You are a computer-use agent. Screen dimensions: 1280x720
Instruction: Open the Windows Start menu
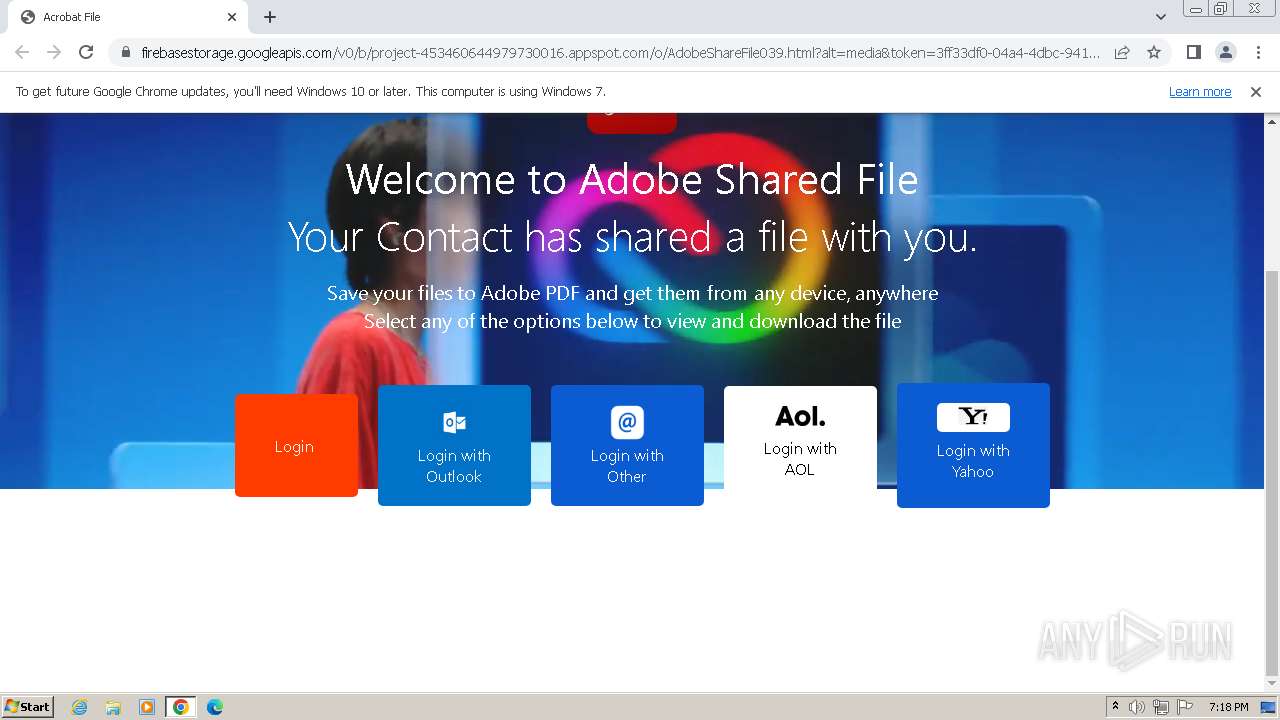pos(28,706)
